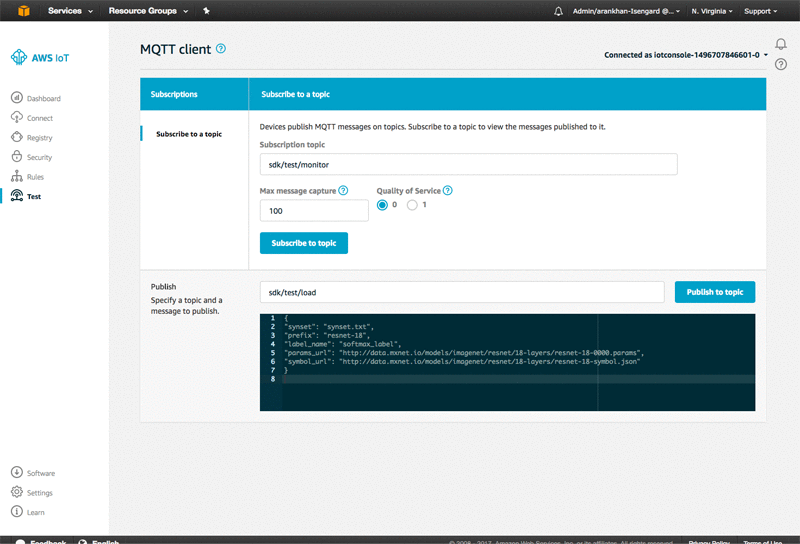Open the Max message capture help tooltip
The height and width of the screenshot is (544, 800).
point(343,190)
